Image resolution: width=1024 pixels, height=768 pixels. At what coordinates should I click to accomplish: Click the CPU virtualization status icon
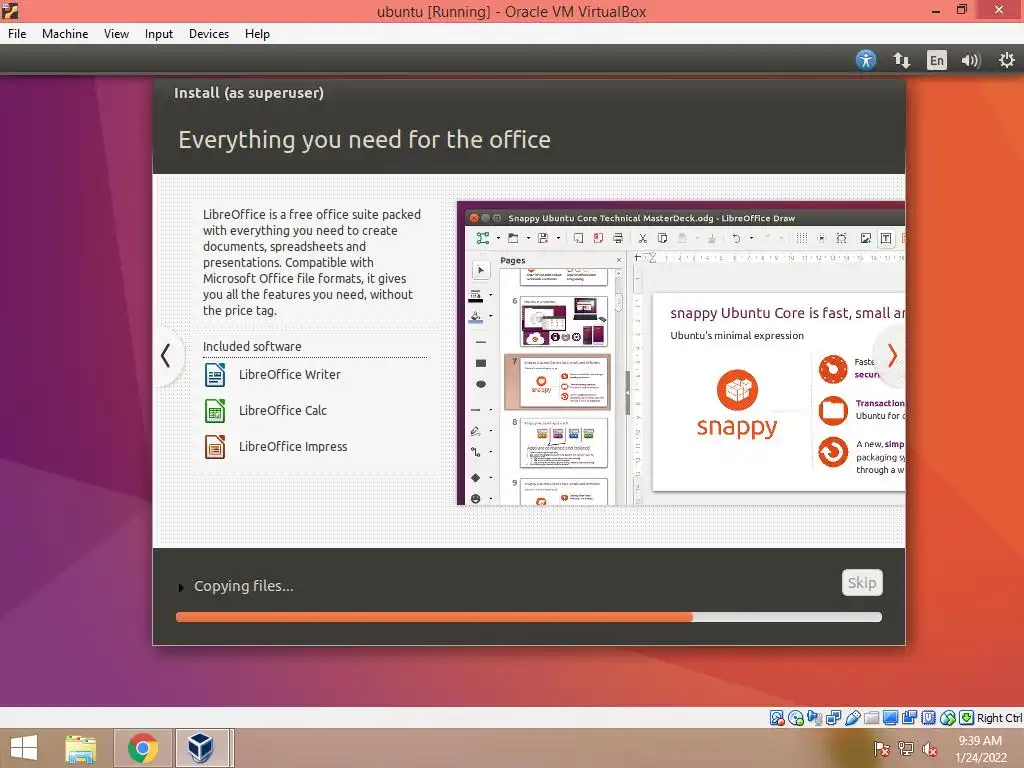[x=928, y=718]
